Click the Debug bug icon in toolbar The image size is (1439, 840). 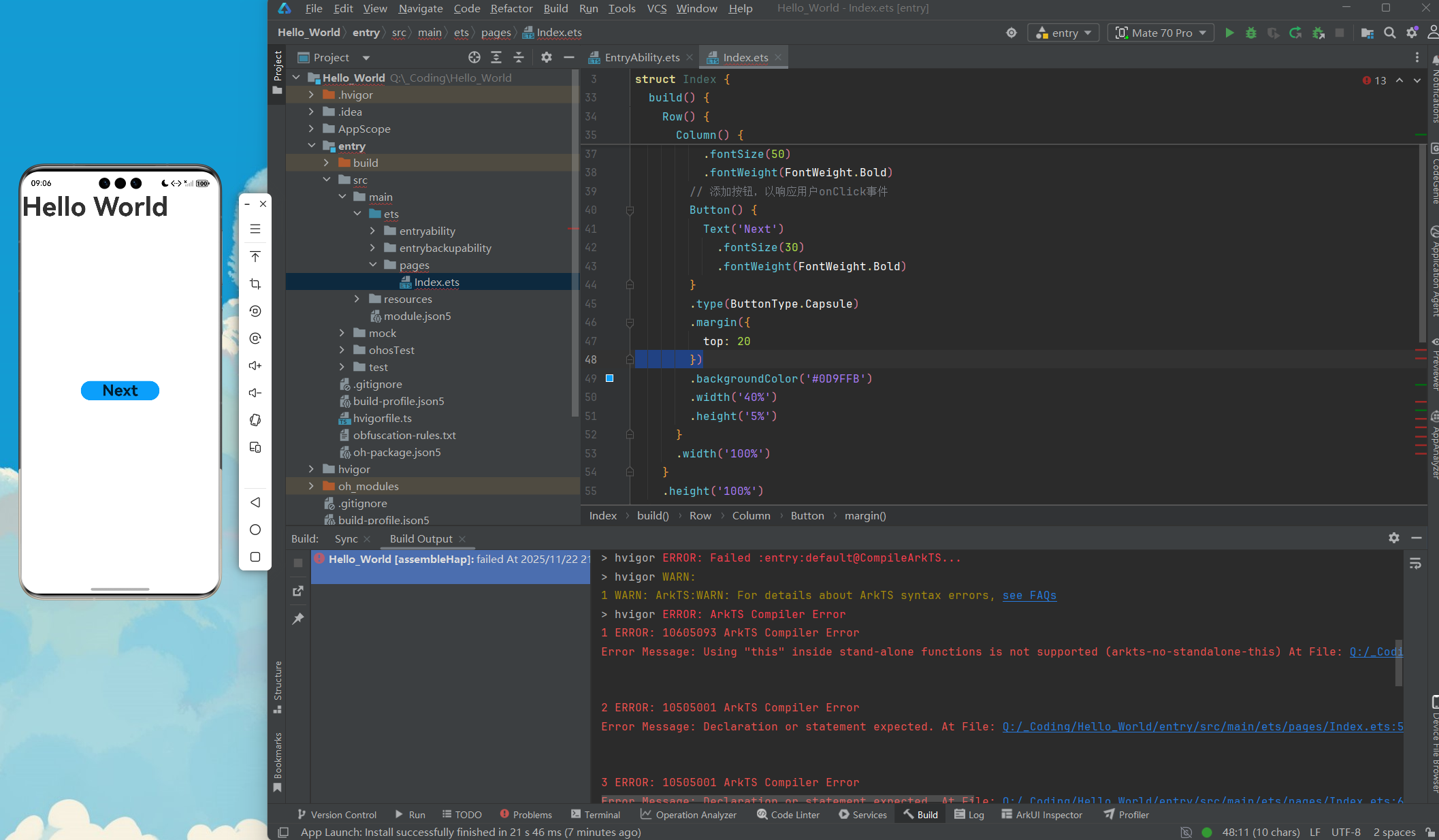tap(1251, 33)
